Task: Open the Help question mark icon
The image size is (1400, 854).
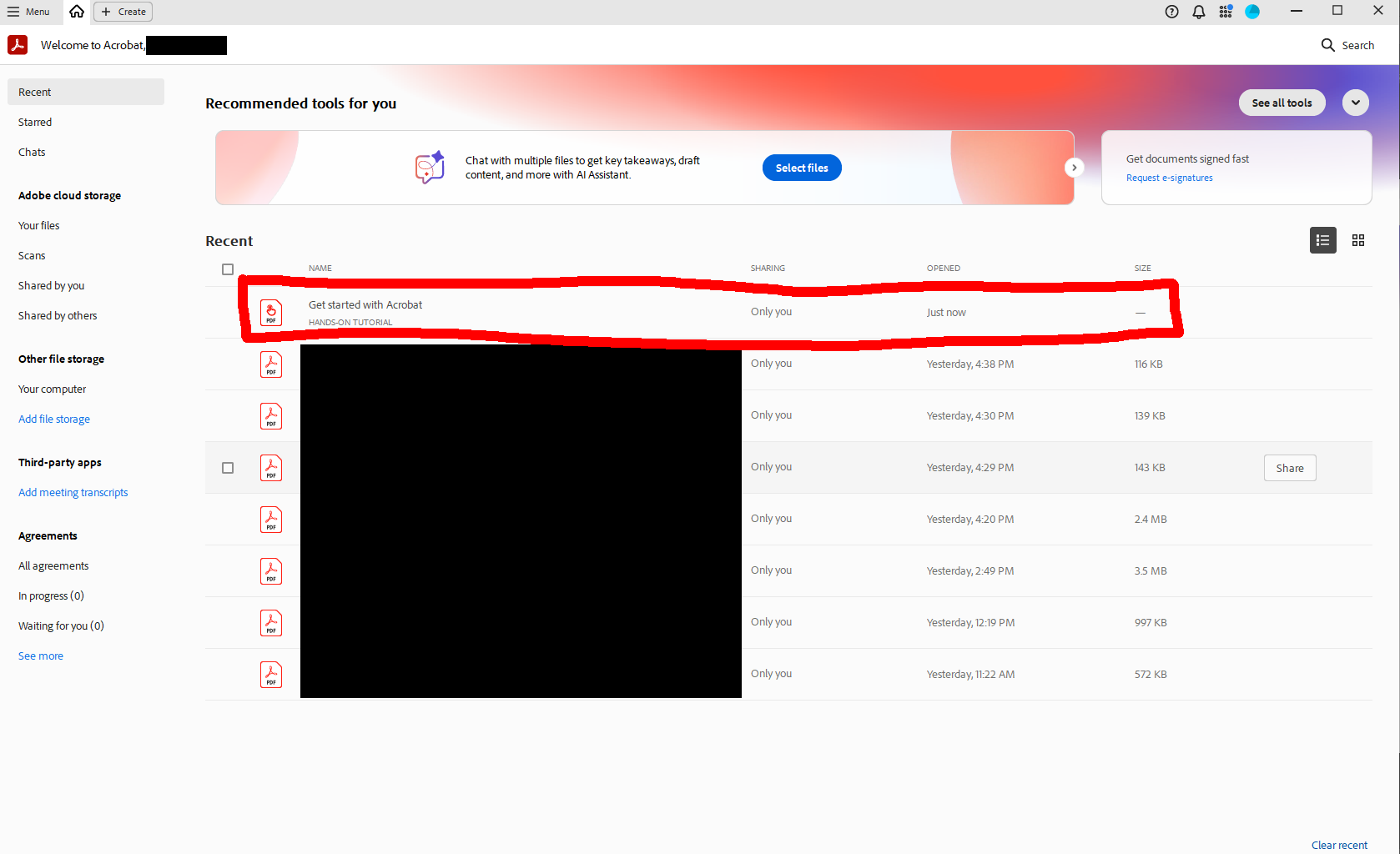Action: pos(1171,12)
